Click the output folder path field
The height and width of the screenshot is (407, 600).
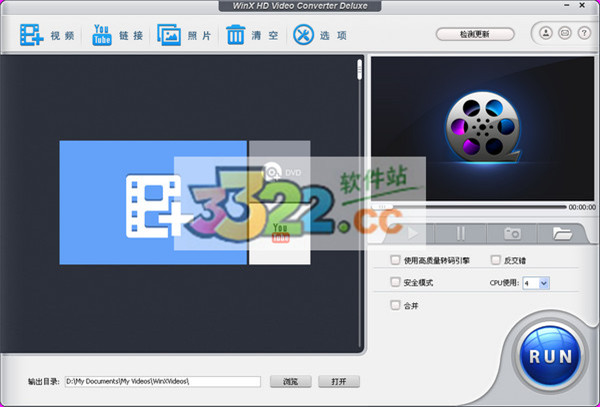[163, 381]
